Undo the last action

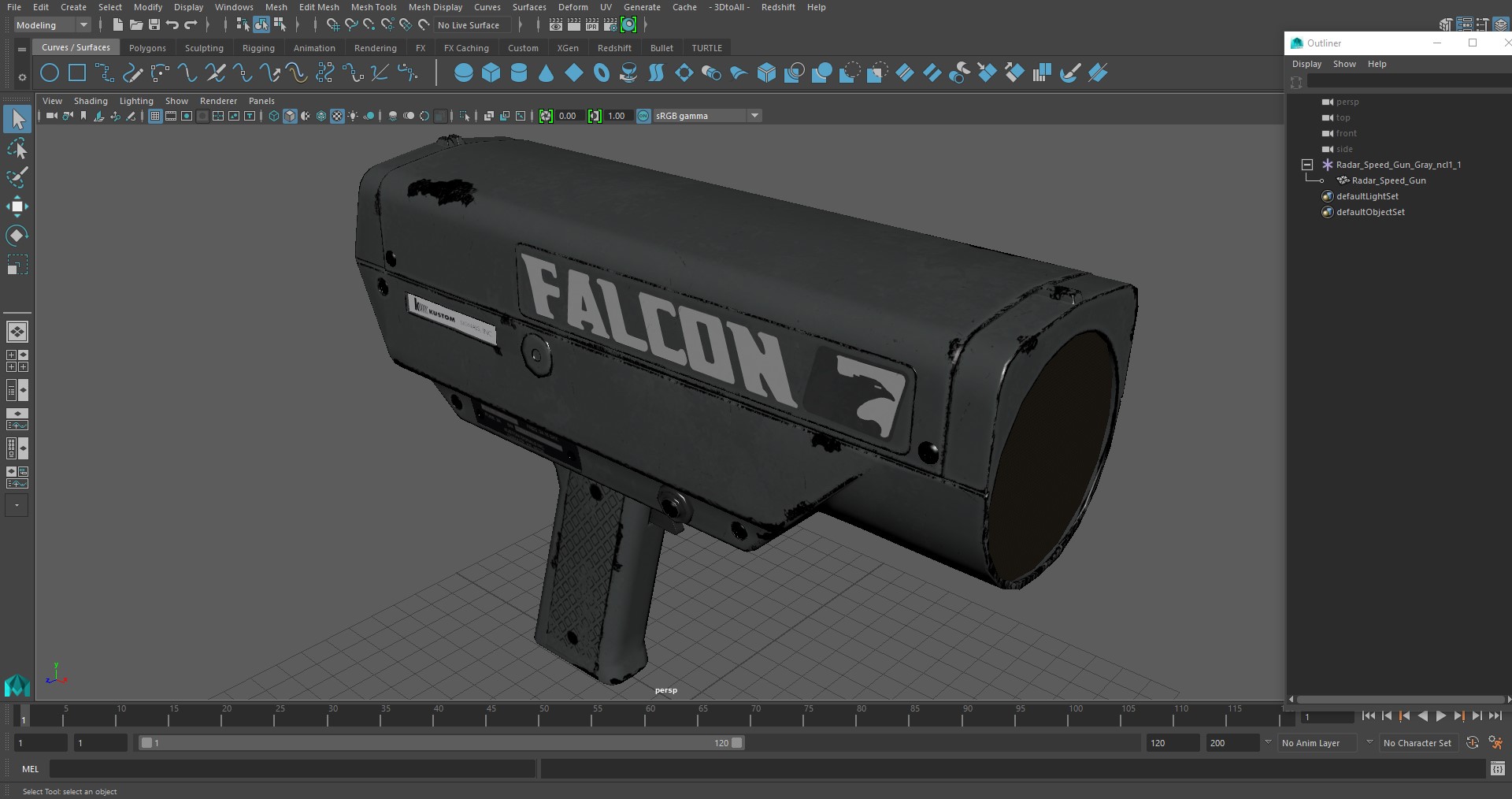(172, 25)
